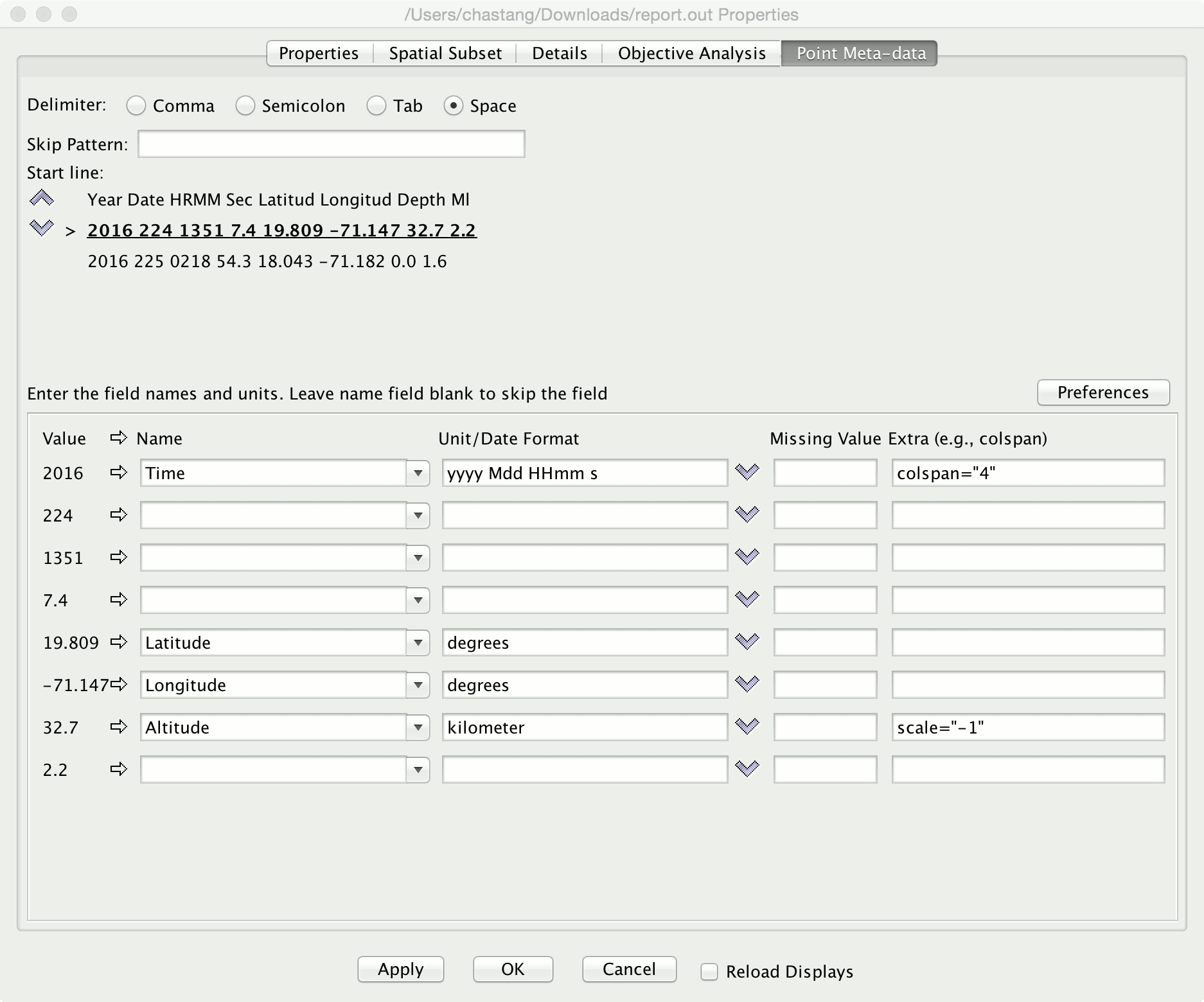Click the Skip Pattern text field
1204x1002 pixels.
click(x=332, y=144)
